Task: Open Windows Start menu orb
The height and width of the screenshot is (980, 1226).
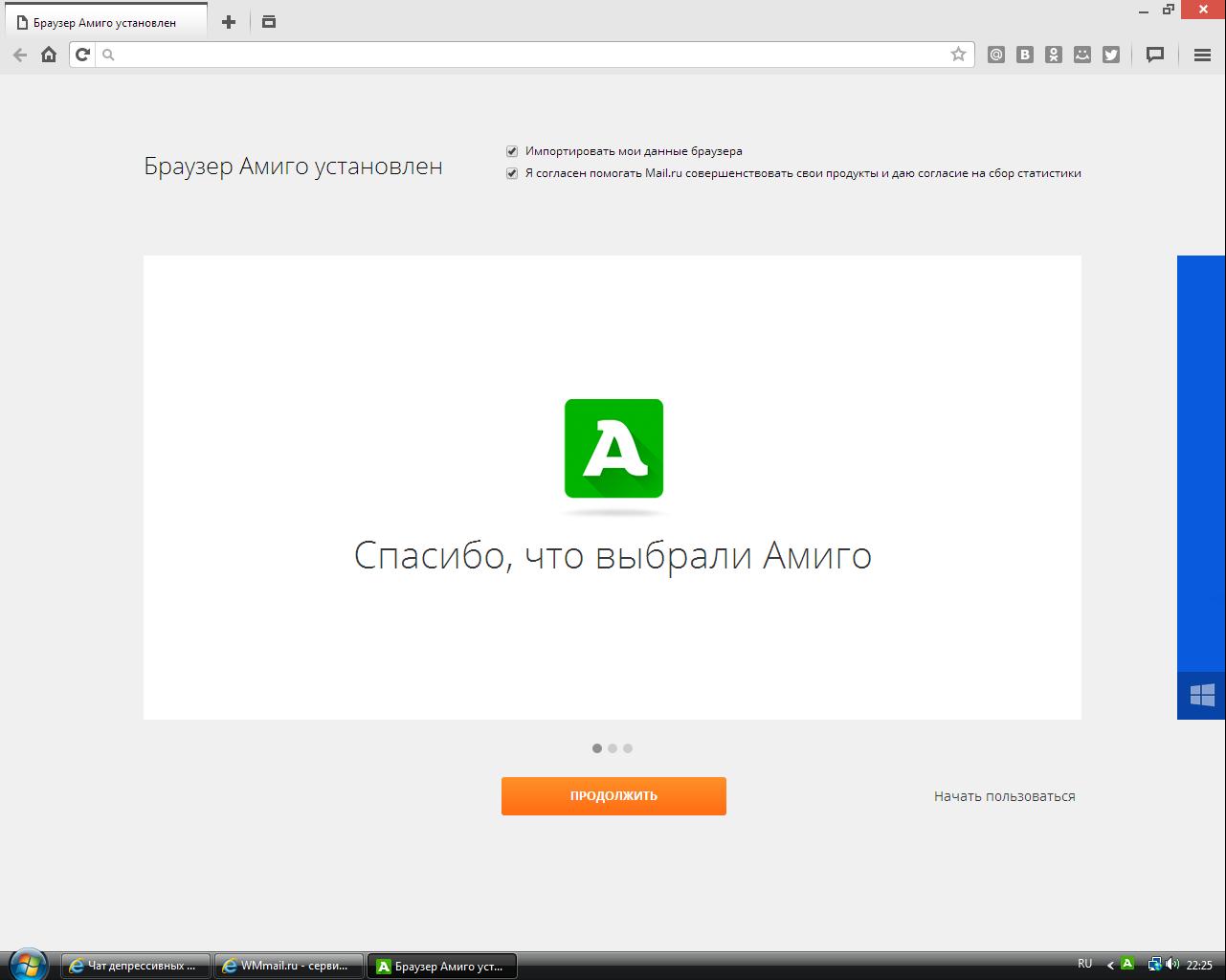Action: 28,965
